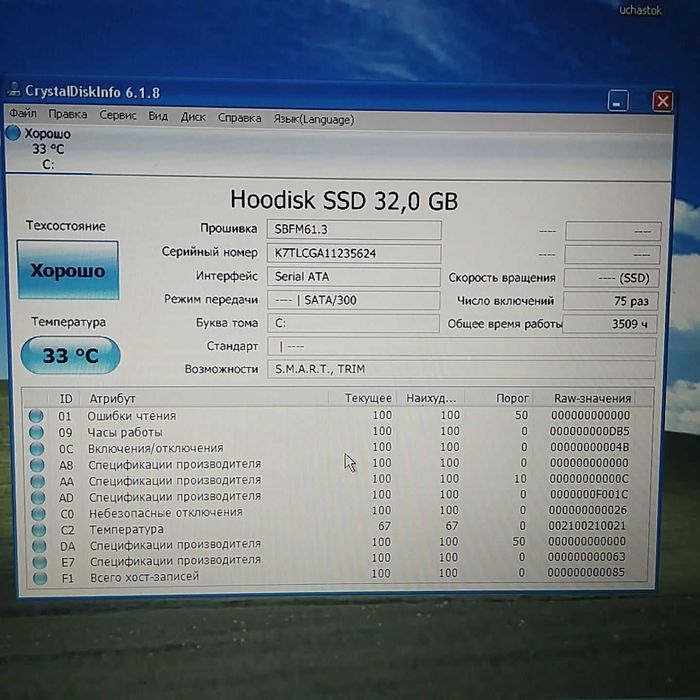Open the Язык(Language) menu

pyautogui.click(x=314, y=119)
